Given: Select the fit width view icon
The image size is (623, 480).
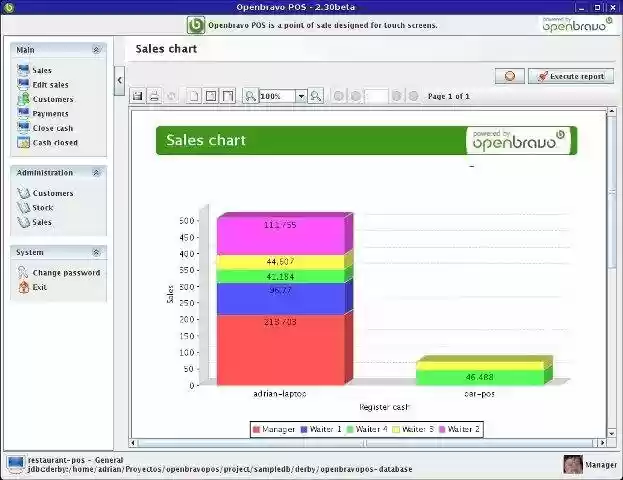Looking at the screenshot, I should [228, 96].
